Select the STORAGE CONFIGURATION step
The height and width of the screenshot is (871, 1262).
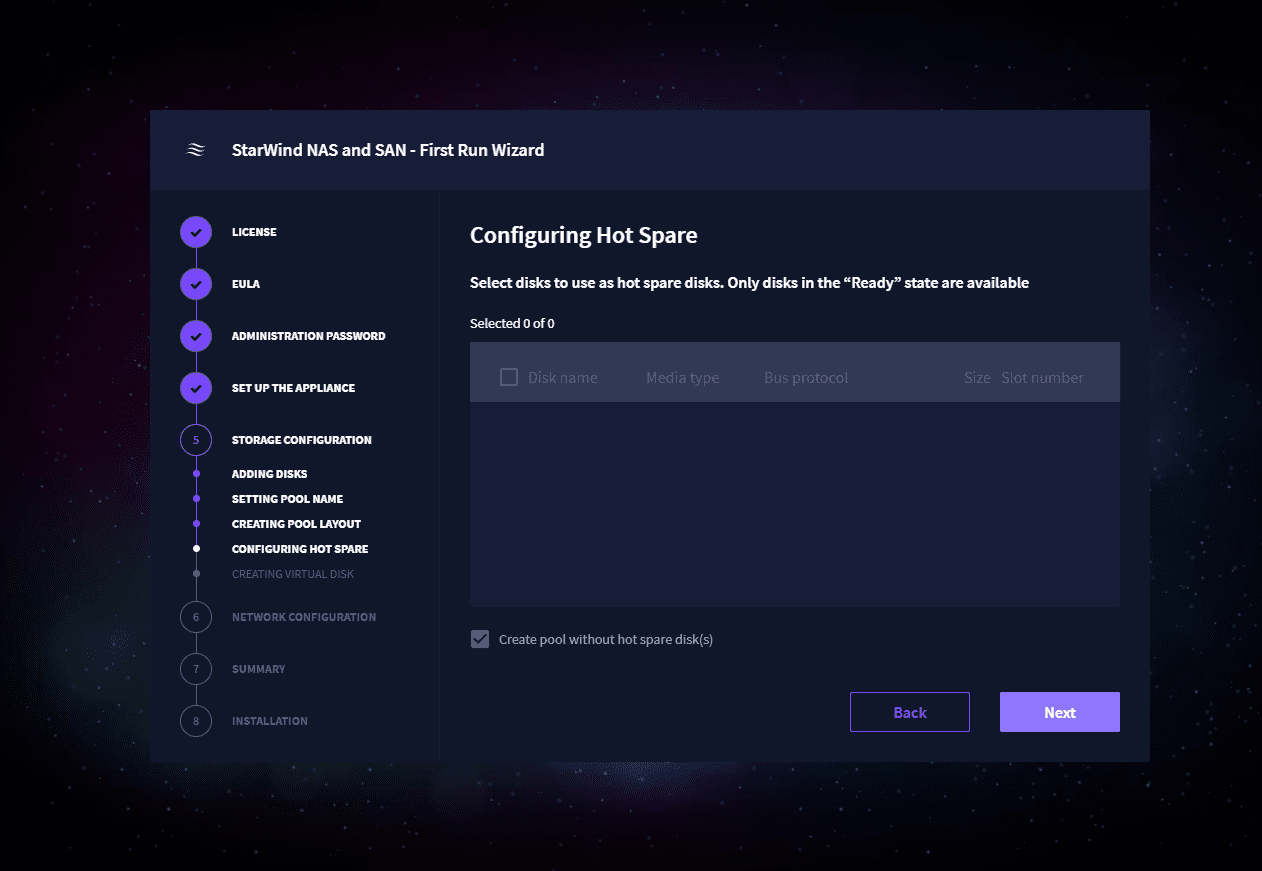pyautogui.click(x=302, y=440)
